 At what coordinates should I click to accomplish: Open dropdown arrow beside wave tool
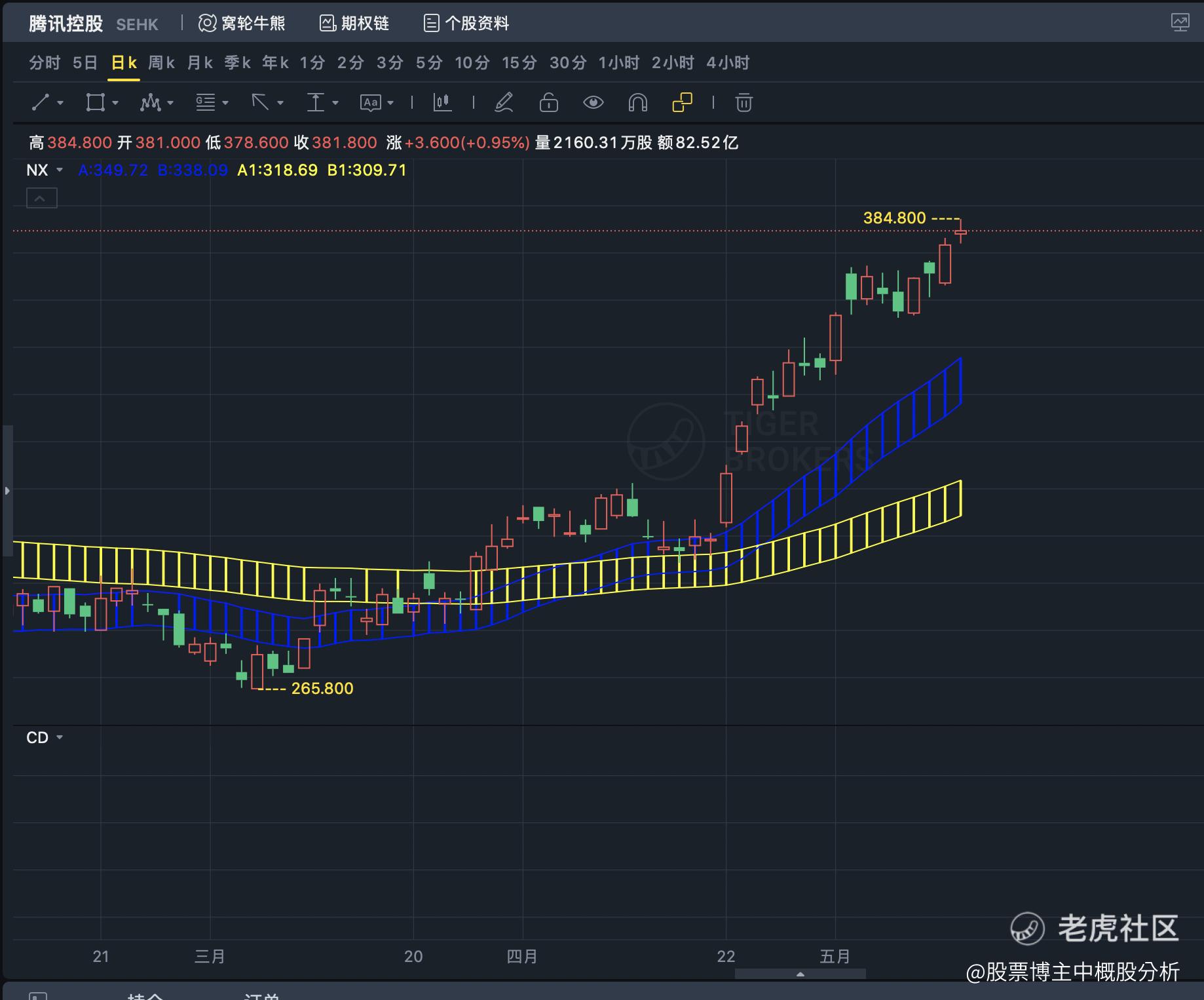point(170,103)
